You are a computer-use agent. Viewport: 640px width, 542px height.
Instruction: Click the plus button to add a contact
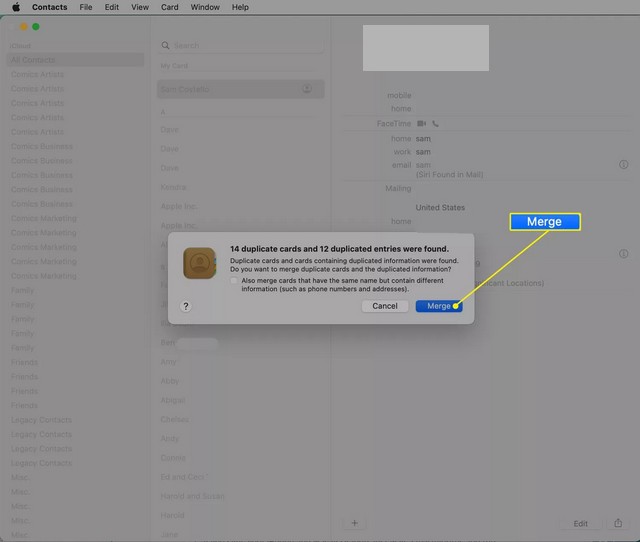click(354, 523)
